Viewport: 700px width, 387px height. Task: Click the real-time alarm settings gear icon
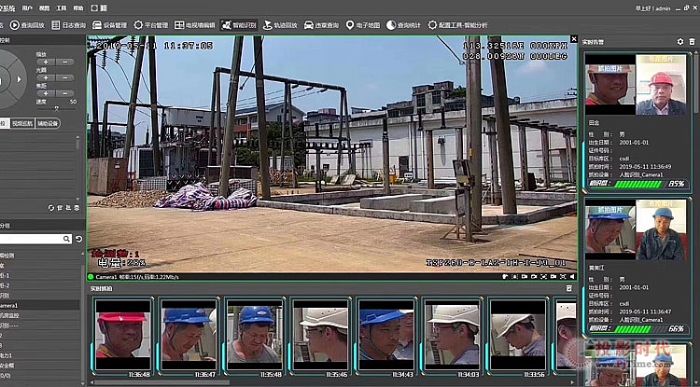tap(680, 42)
